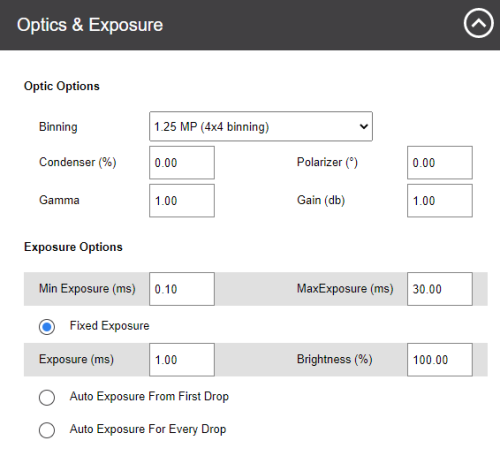Click the Polarizer (°) label
Viewport: 500px width, 456px height.
(x=327, y=162)
